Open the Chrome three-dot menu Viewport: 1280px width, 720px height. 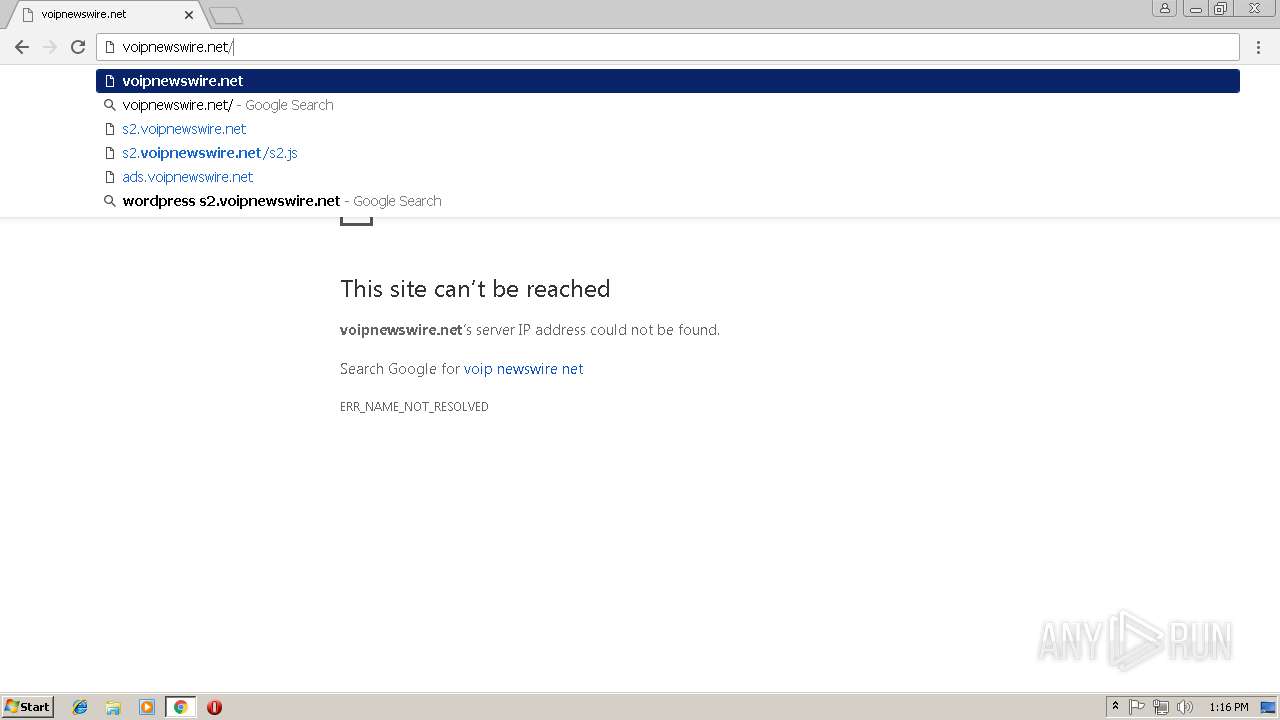click(x=1259, y=47)
